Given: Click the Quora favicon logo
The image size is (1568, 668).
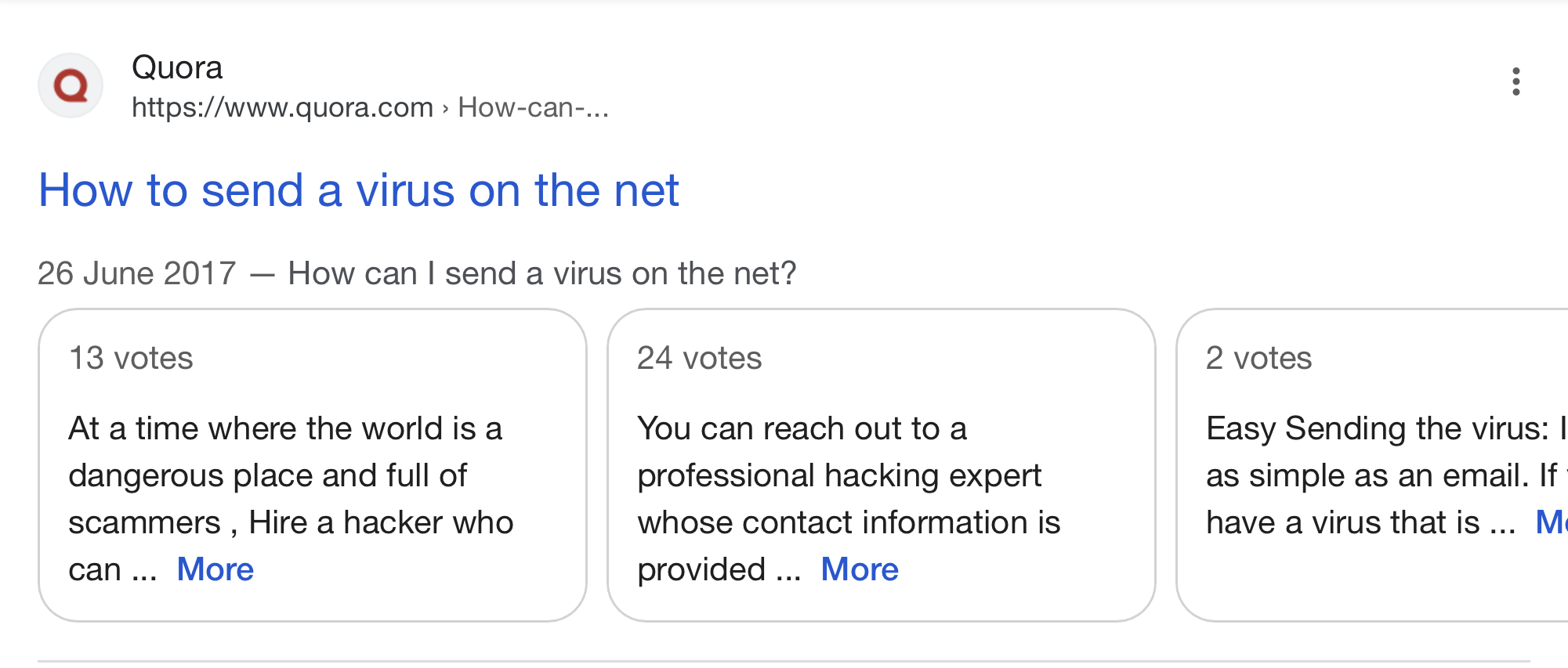Looking at the screenshot, I should point(71,85).
